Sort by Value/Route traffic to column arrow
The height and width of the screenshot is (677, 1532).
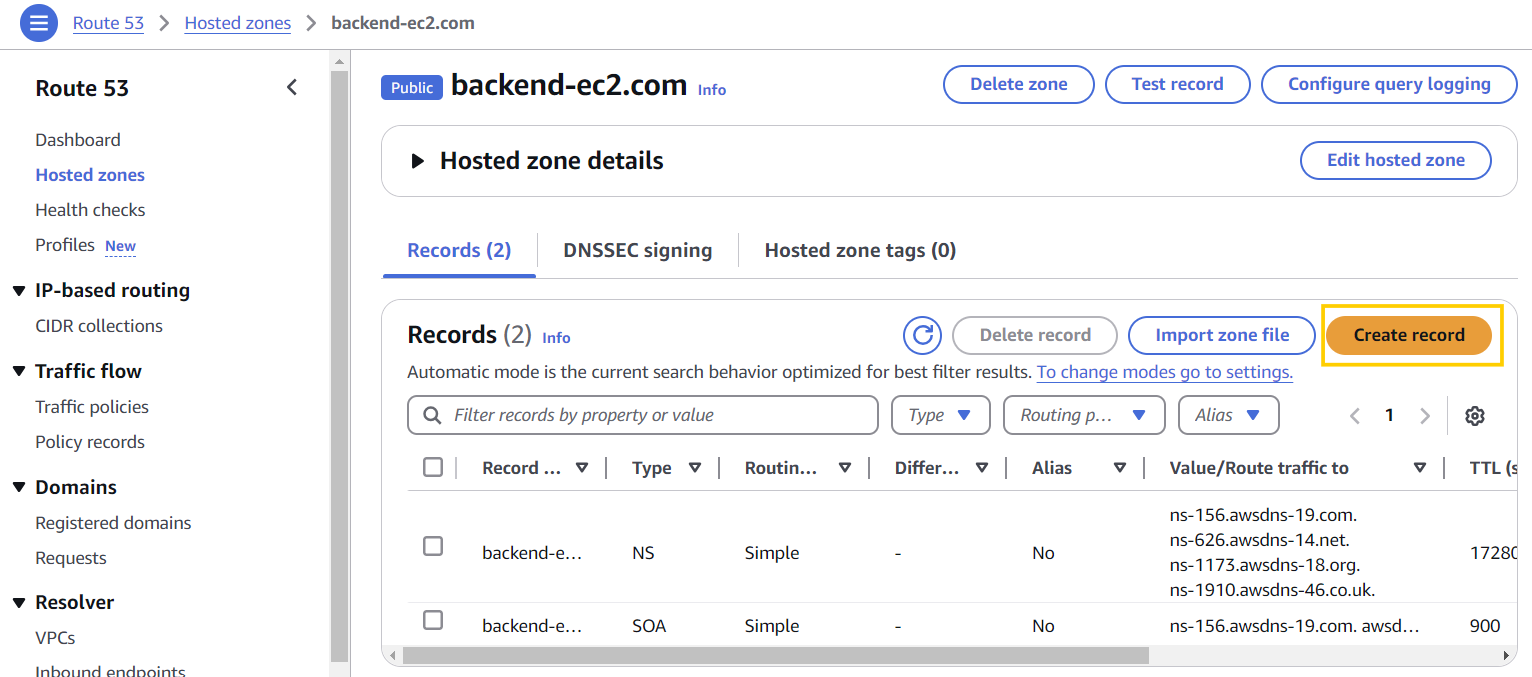tap(1419, 468)
